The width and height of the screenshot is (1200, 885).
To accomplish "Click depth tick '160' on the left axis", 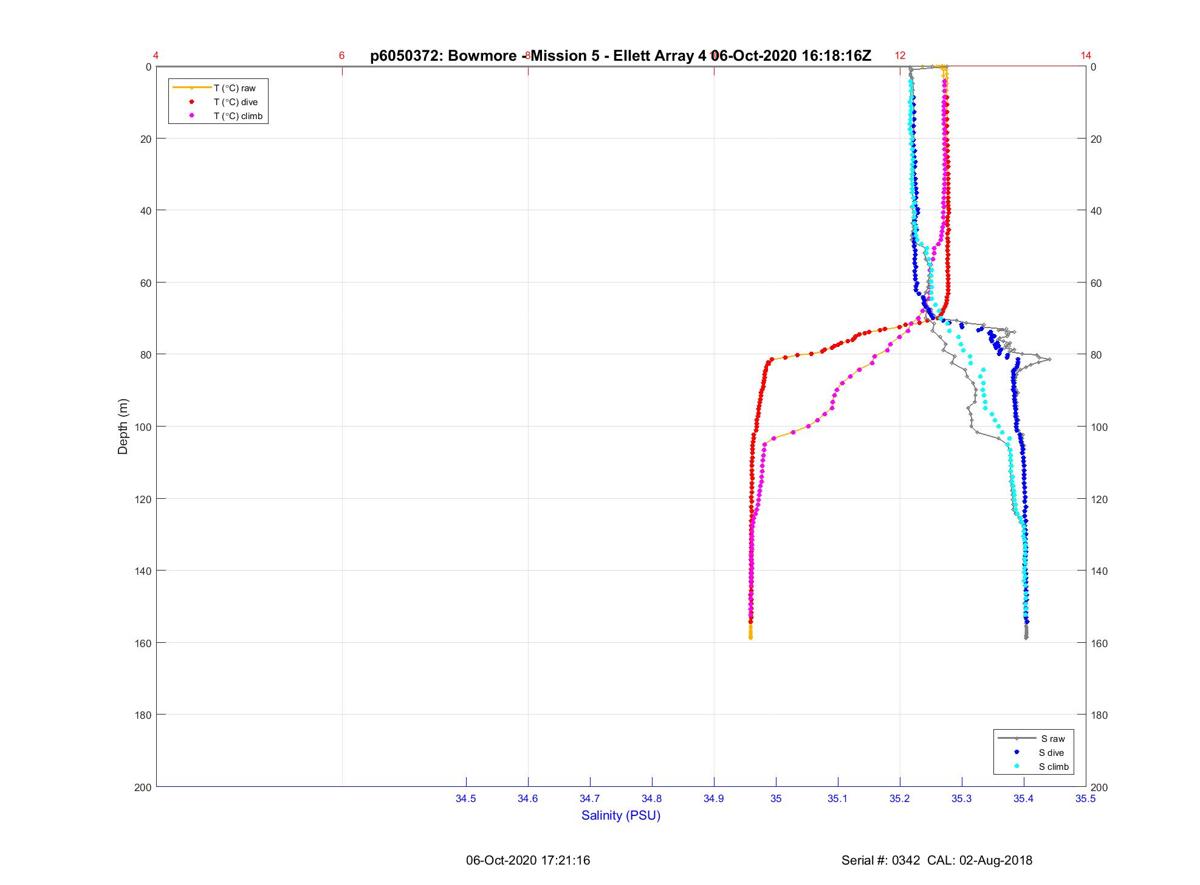I will pos(142,643).
